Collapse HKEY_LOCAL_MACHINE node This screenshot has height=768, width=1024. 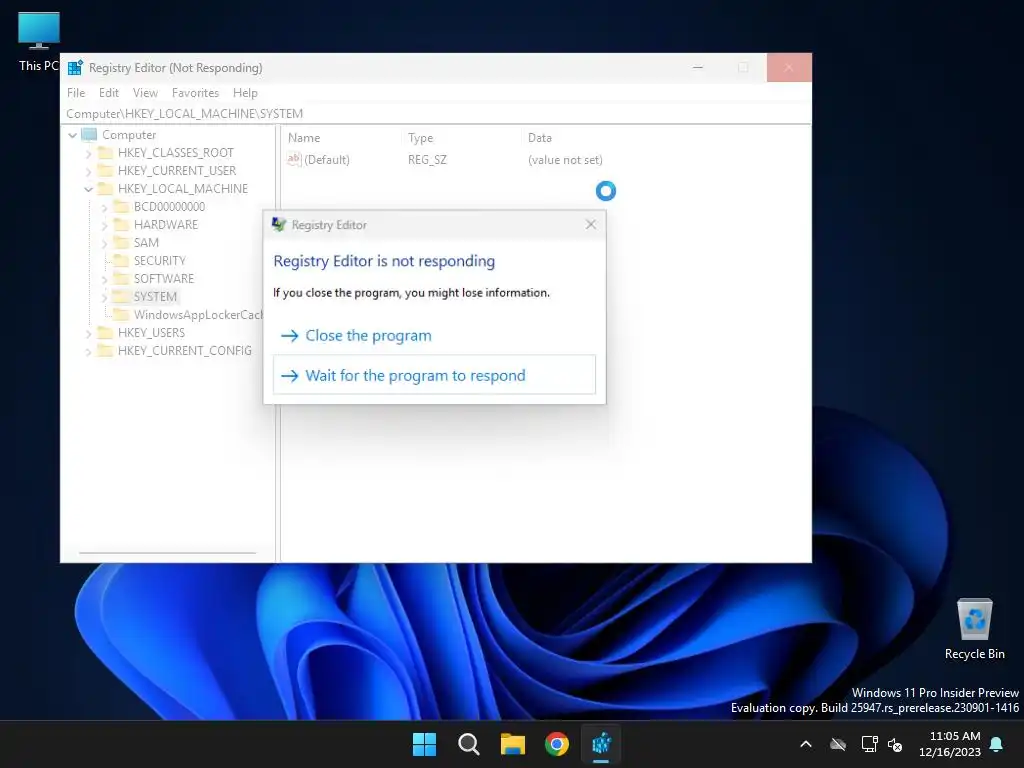88,189
